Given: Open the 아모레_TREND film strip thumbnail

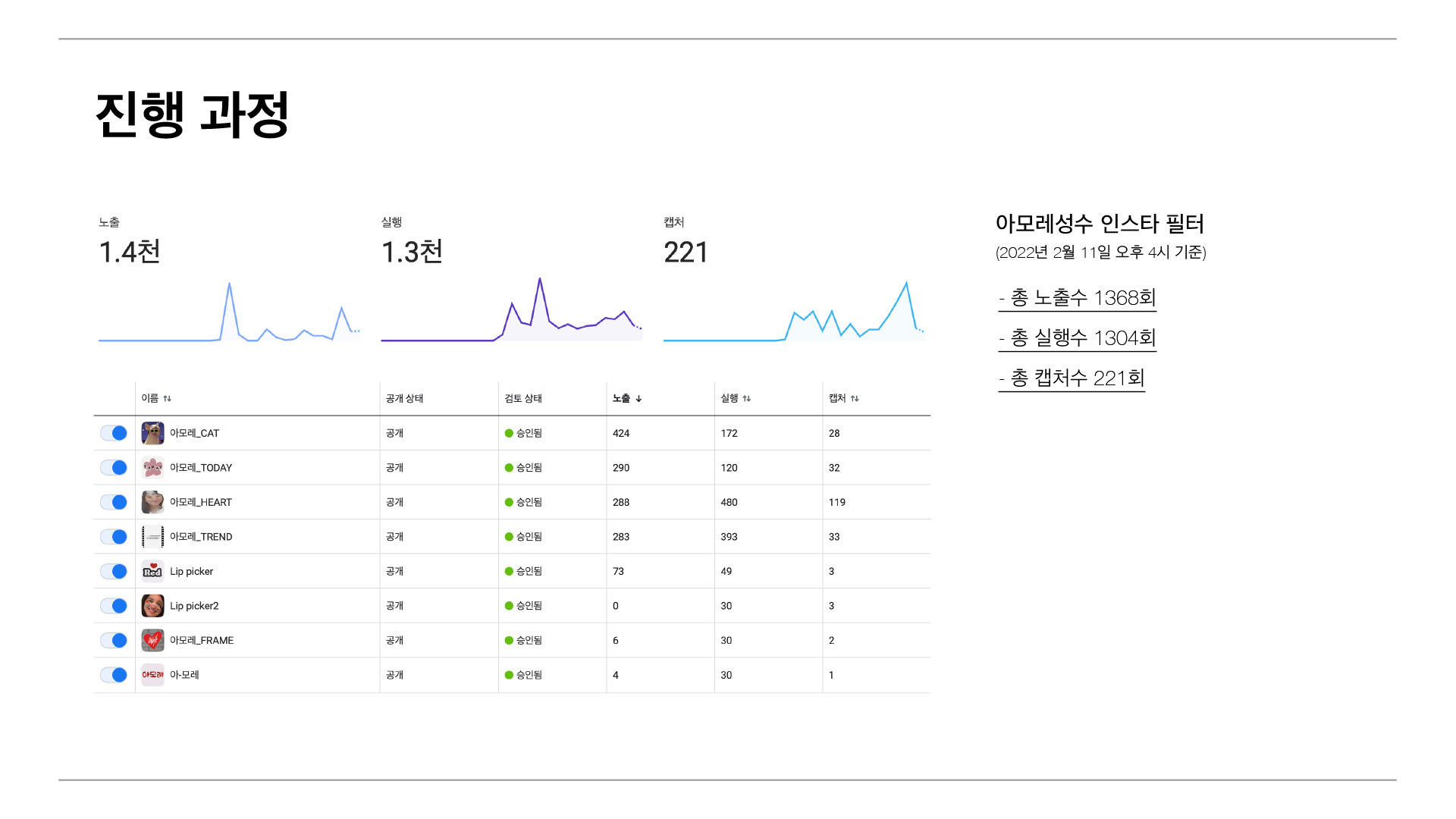Looking at the screenshot, I should 152,537.
